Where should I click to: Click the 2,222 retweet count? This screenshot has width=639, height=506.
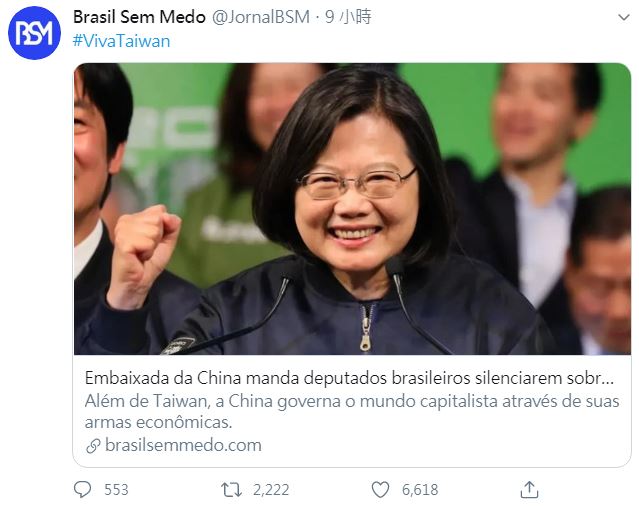click(271, 489)
